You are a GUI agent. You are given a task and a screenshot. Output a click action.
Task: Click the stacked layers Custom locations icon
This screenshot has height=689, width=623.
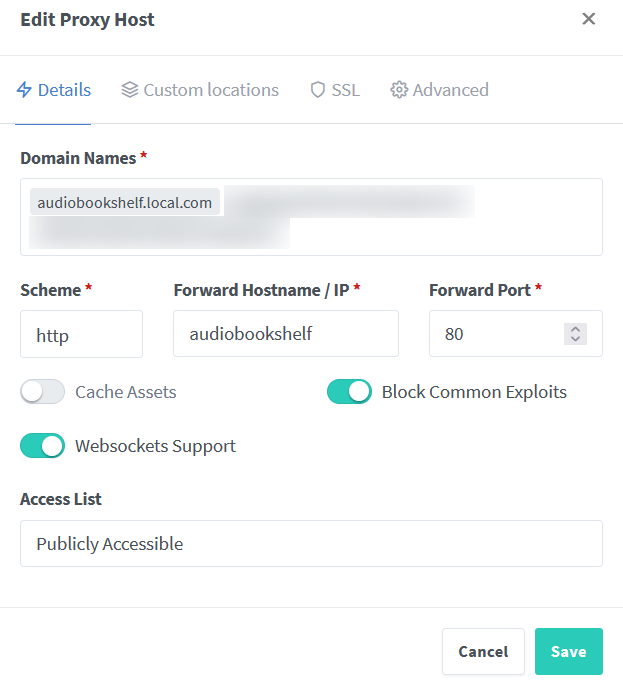click(130, 90)
